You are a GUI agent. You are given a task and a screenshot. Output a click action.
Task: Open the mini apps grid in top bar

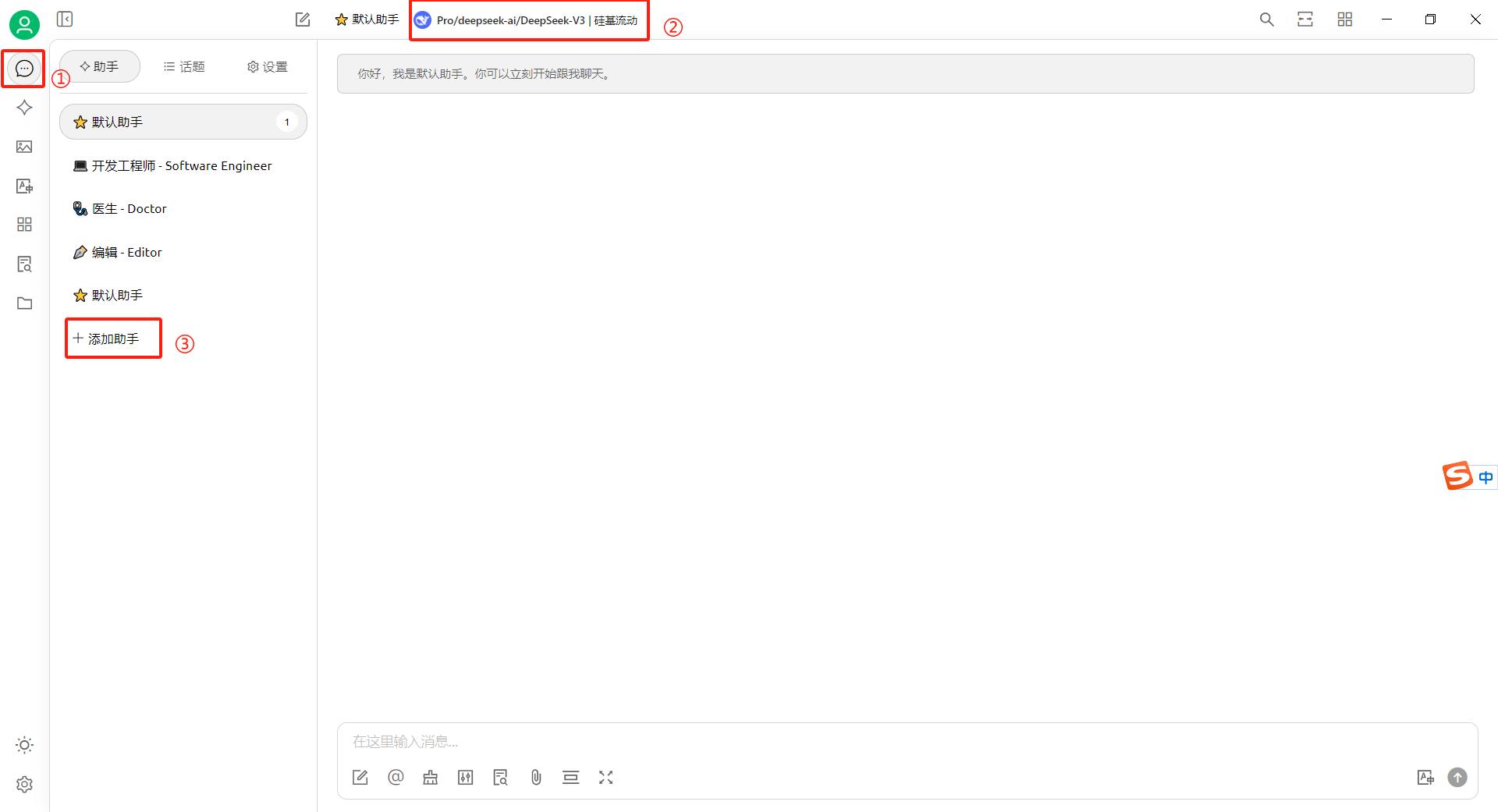point(1344,20)
